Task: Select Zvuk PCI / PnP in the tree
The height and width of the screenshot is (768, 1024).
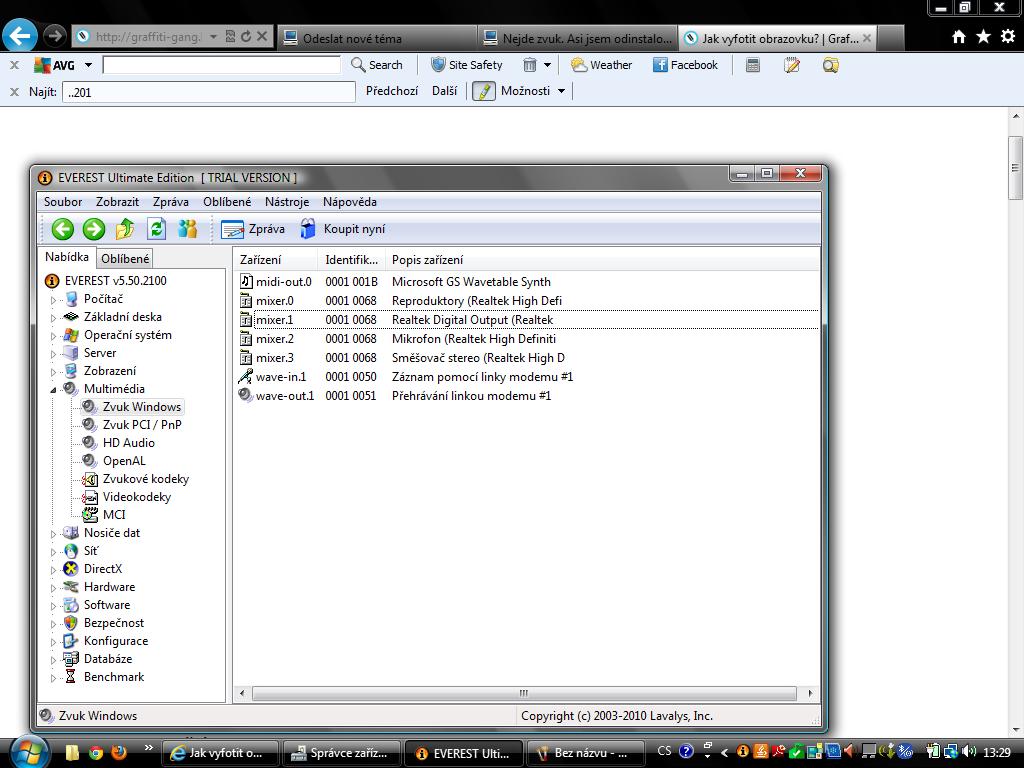Action: click(x=142, y=424)
